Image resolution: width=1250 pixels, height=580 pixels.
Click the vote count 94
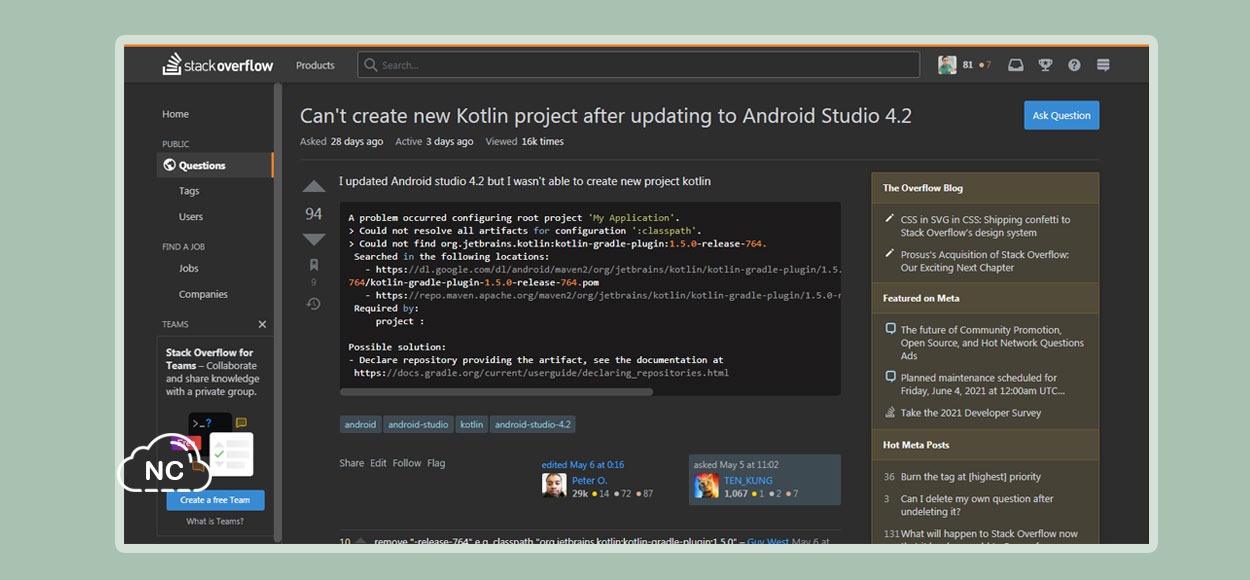pos(314,213)
